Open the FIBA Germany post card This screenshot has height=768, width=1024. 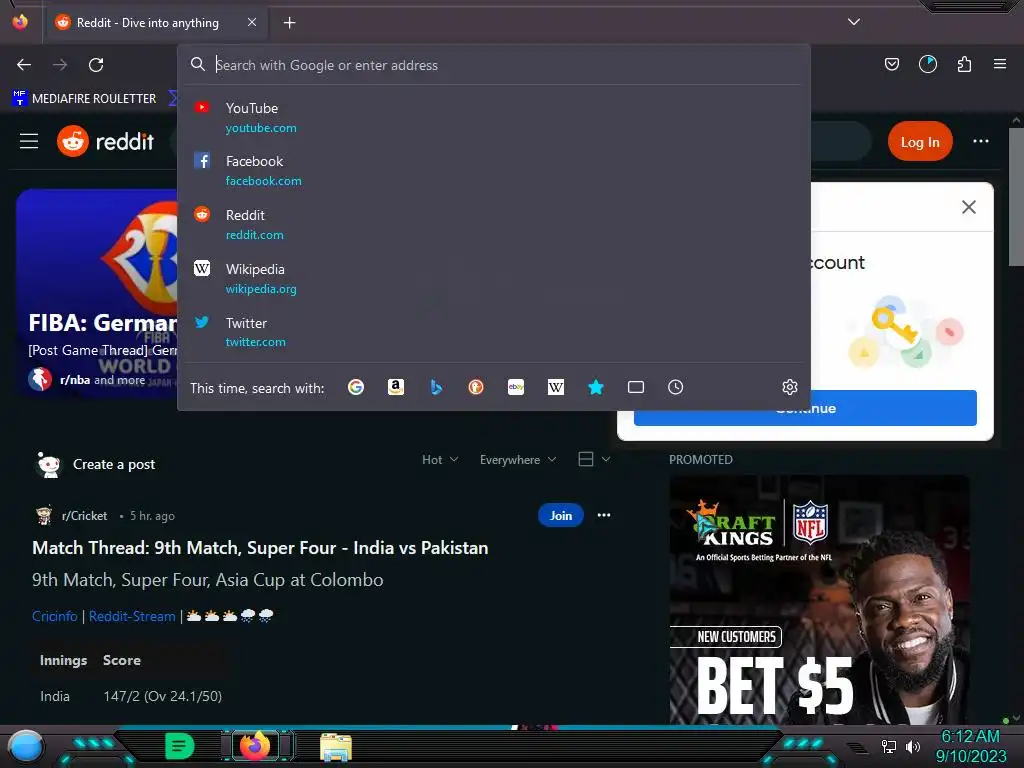coord(97,293)
